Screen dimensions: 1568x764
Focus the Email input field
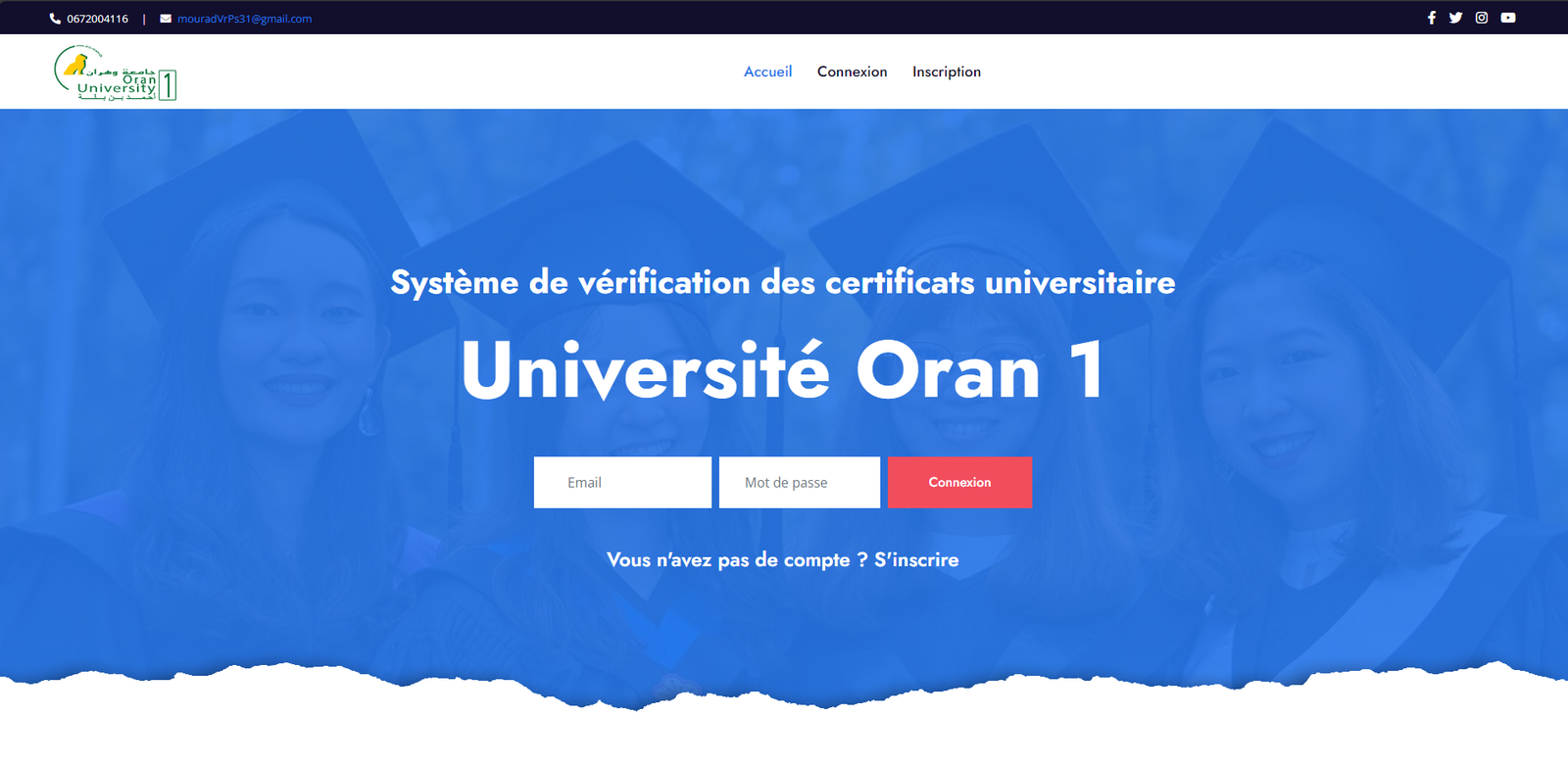tap(622, 482)
